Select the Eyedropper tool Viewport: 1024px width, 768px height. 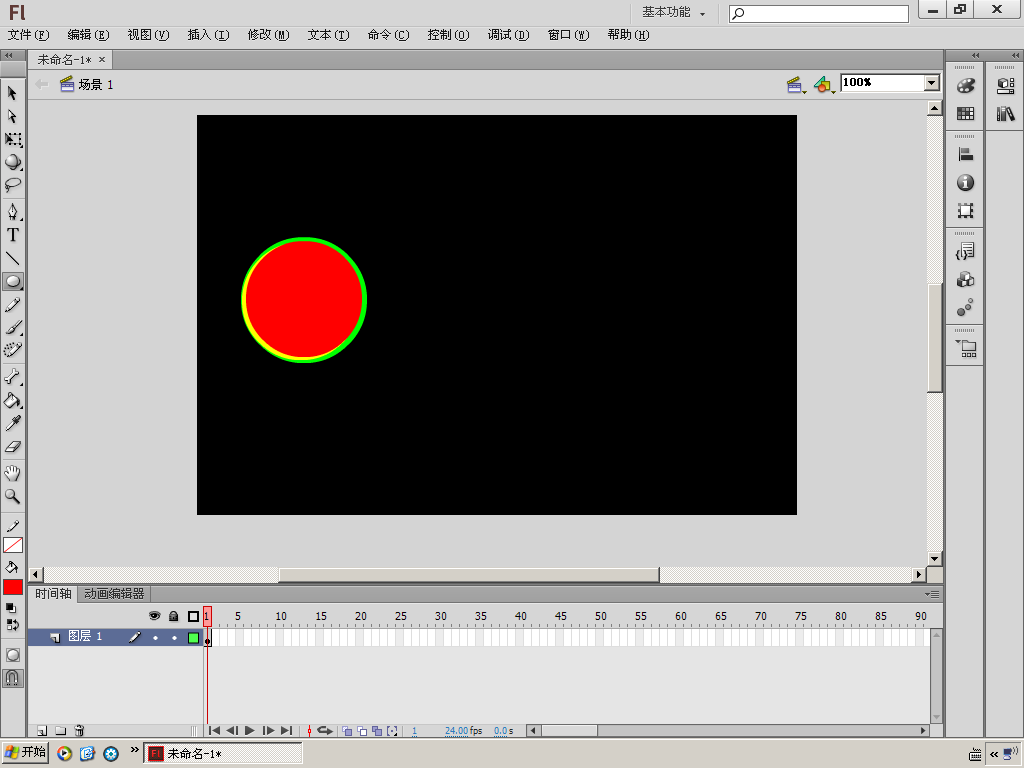12,423
